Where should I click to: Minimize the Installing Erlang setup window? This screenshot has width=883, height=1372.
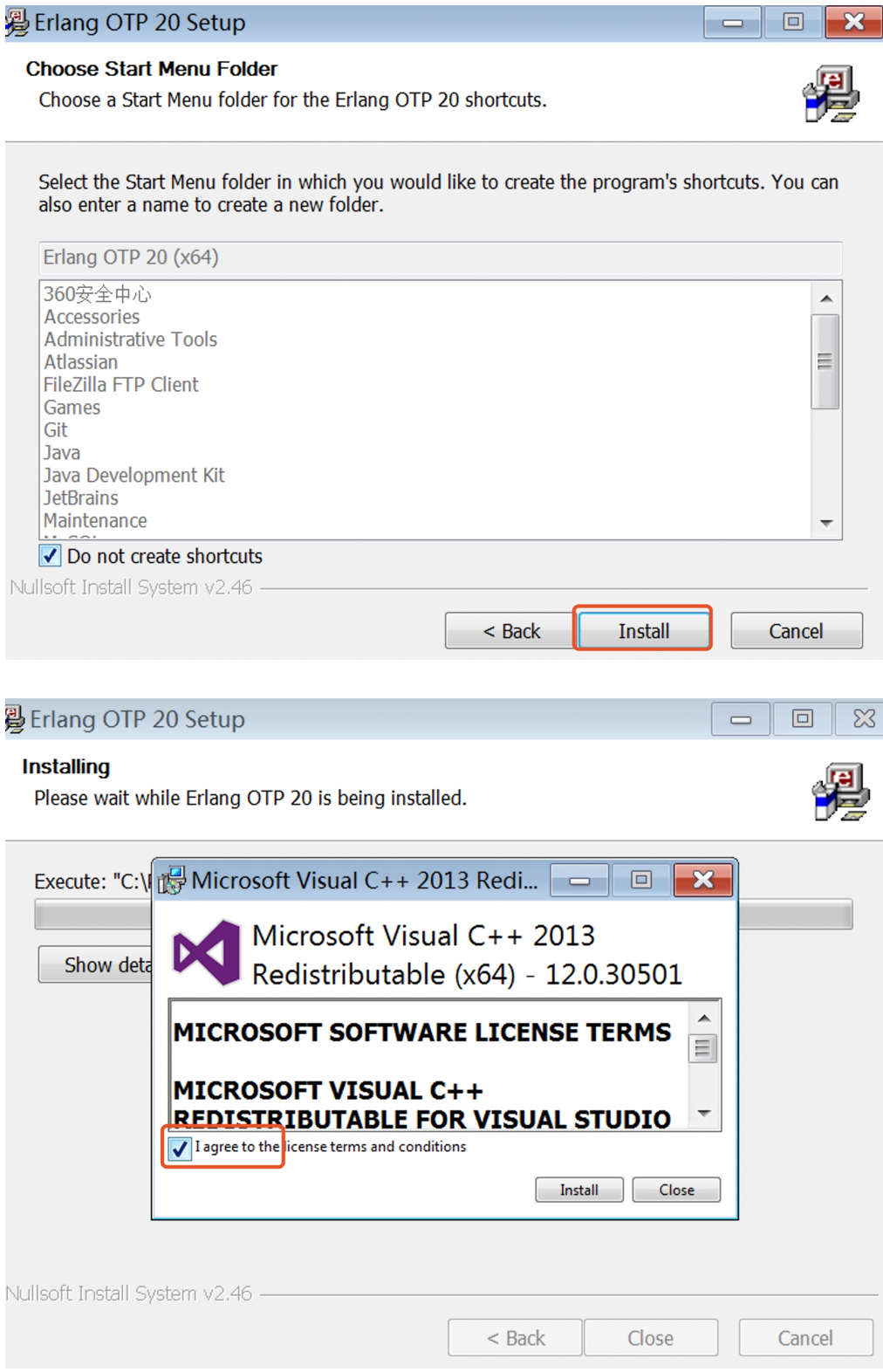741,718
